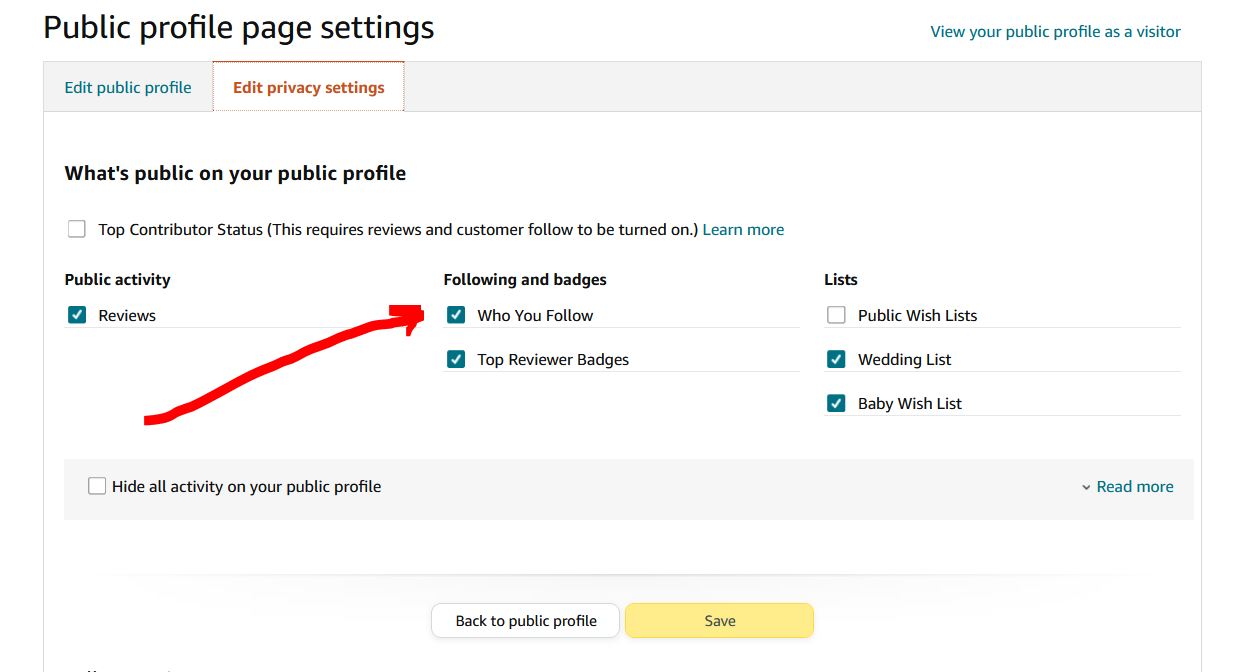Enable Public Wish Lists
Viewport: 1234px width, 672px height.
click(x=836, y=314)
